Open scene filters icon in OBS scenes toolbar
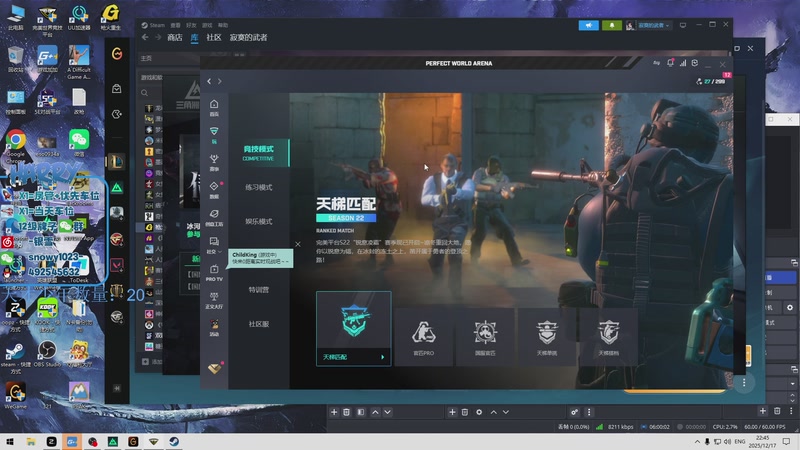 [361, 412]
